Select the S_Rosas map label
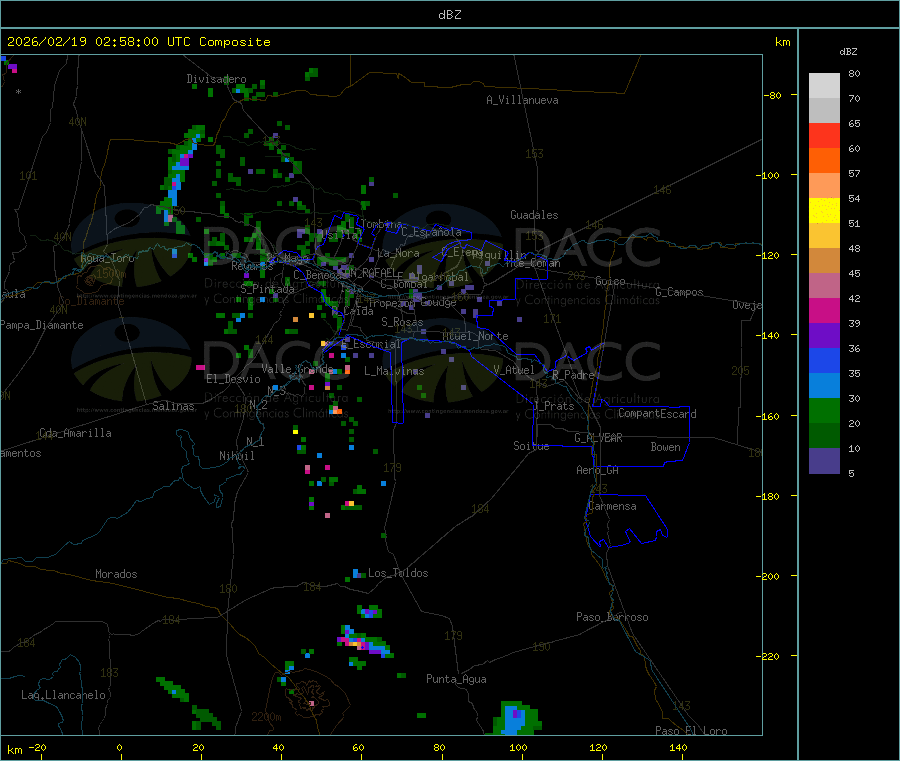This screenshot has height=761, width=900. click(x=402, y=322)
